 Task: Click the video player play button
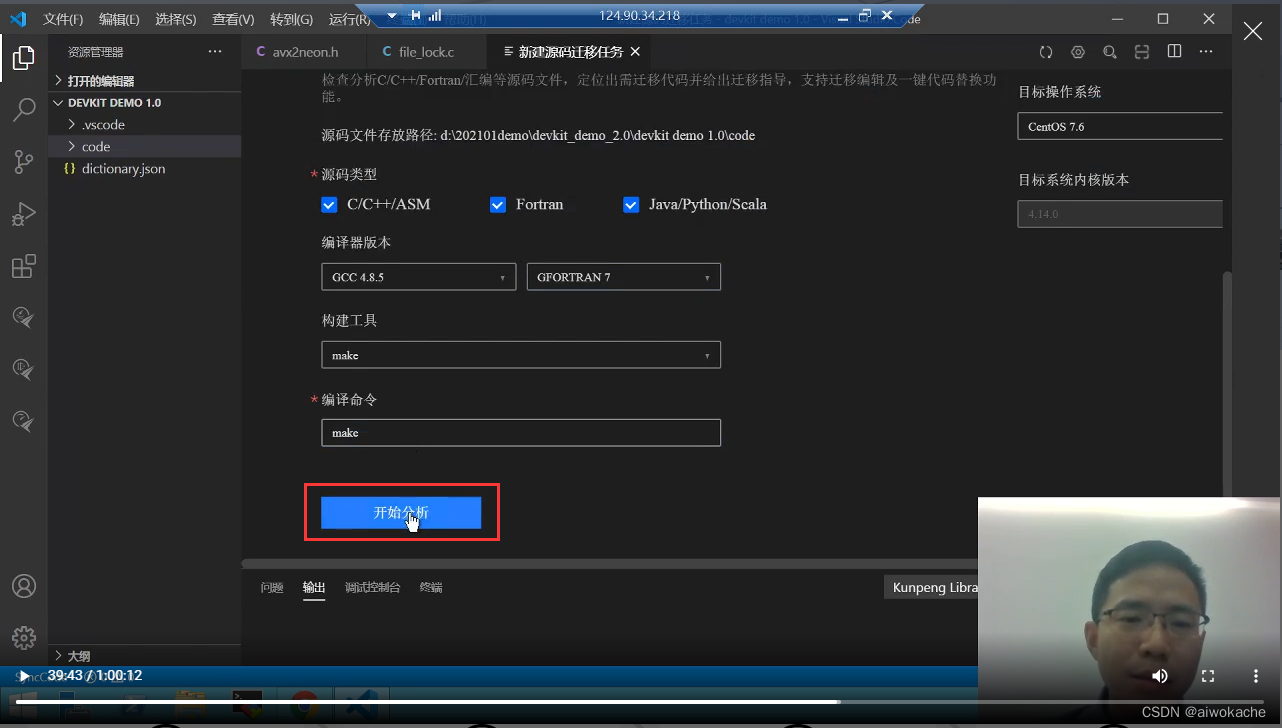pos(25,676)
